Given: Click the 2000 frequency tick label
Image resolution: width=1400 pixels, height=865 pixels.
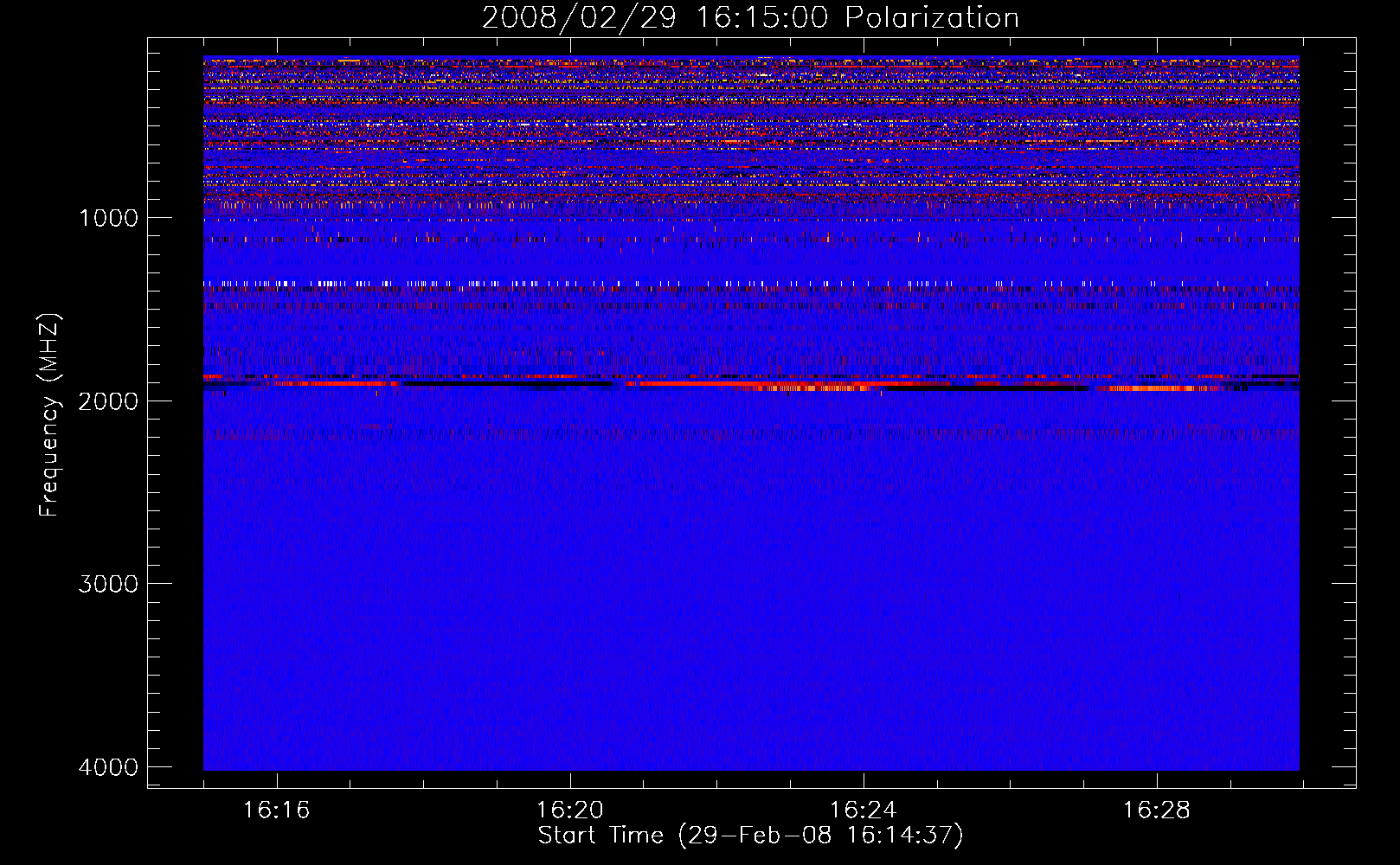Looking at the screenshot, I should [x=108, y=400].
